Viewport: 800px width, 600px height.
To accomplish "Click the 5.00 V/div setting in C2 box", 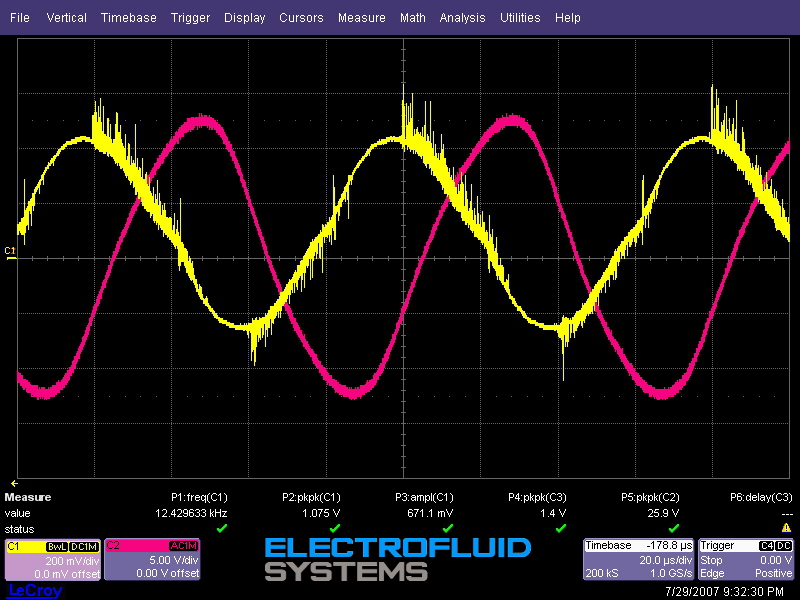I will coord(173,560).
